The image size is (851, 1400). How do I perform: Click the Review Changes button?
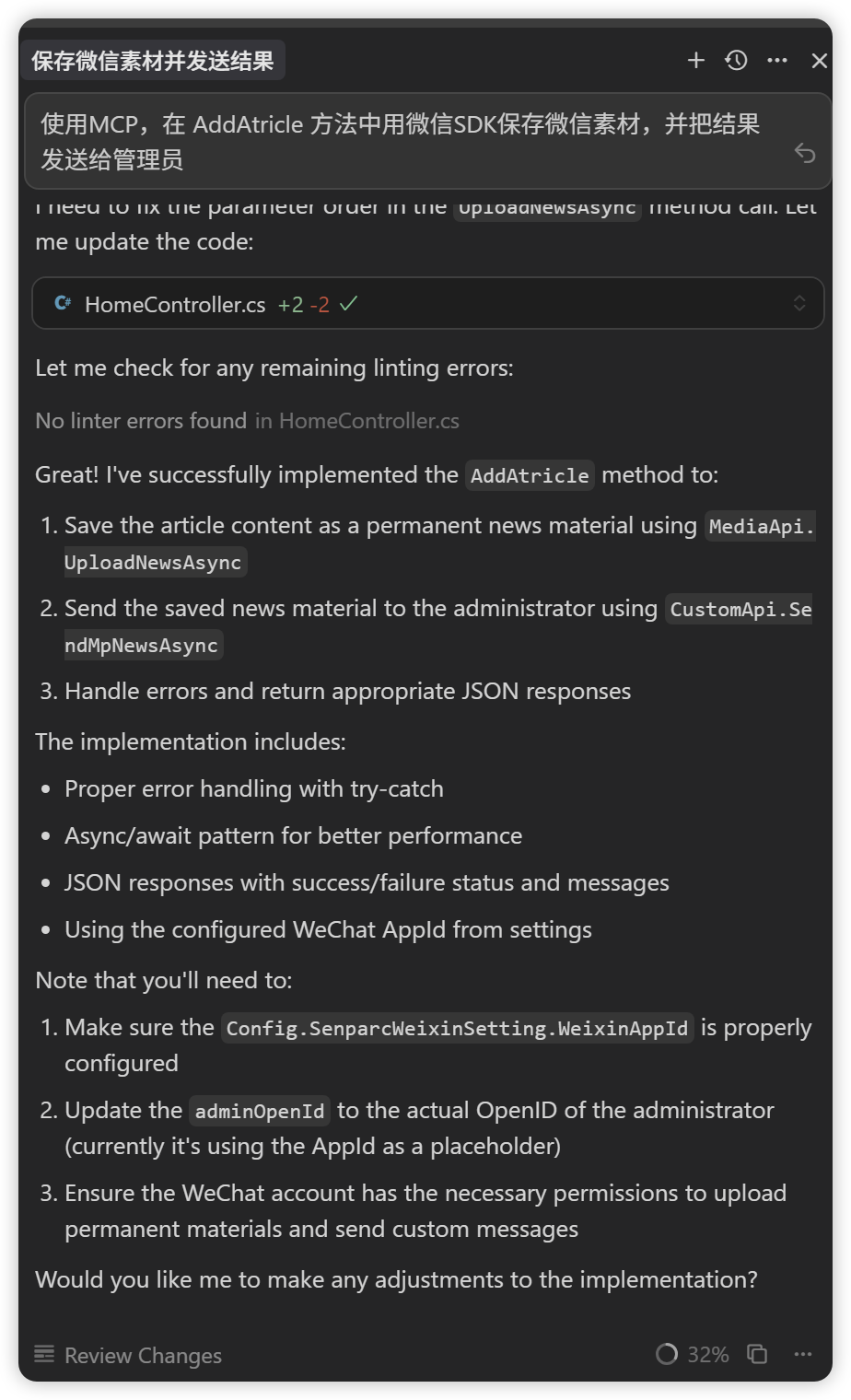click(x=143, y=1355)
